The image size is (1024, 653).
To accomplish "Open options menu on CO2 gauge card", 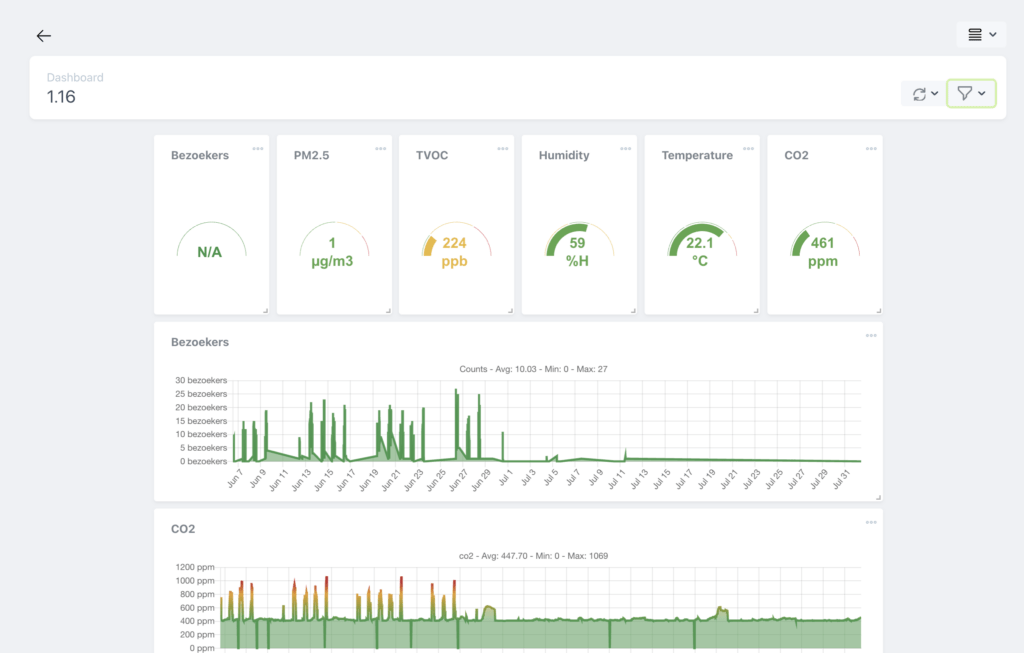I will click(871, 149).
